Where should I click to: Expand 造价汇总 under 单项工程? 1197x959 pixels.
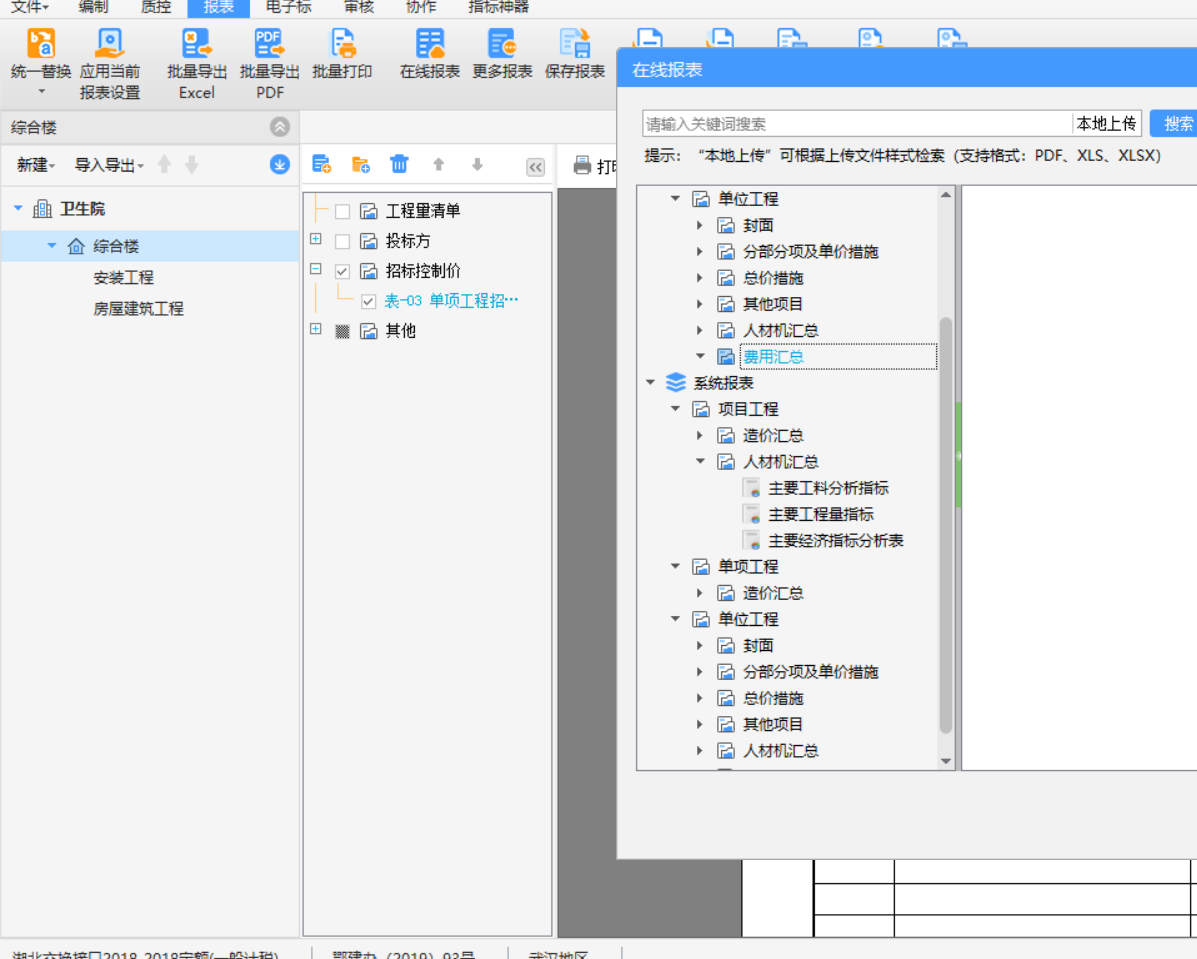[x=700, y=593]
